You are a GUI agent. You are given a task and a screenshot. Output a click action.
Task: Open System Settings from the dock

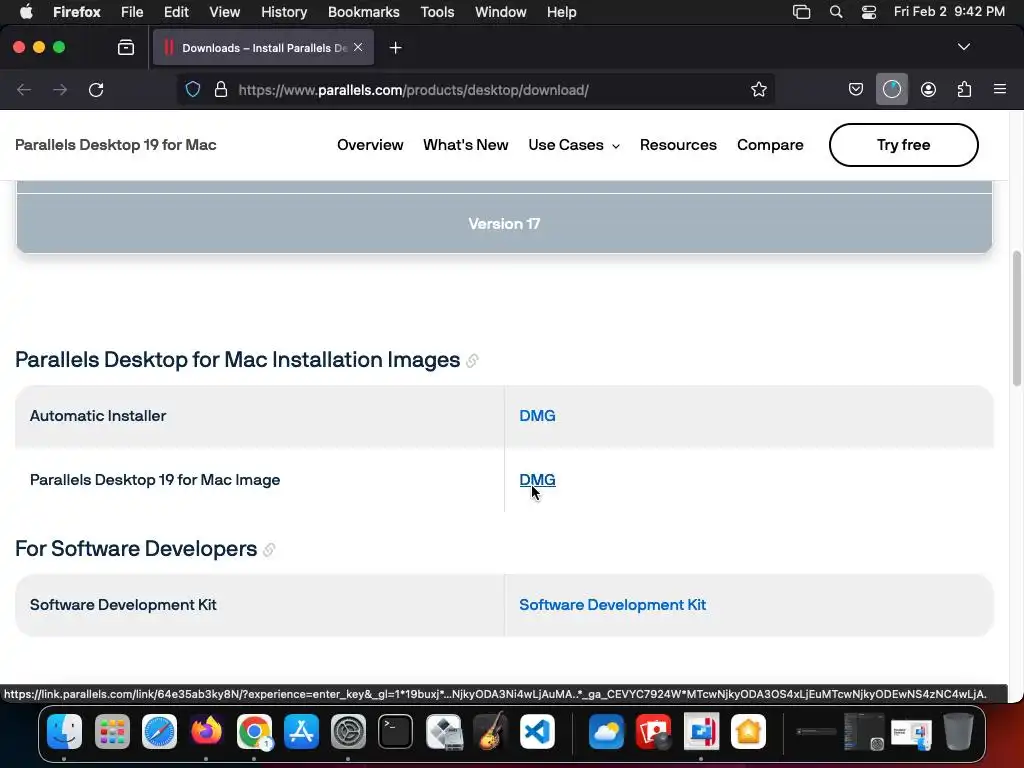(348, 731)
